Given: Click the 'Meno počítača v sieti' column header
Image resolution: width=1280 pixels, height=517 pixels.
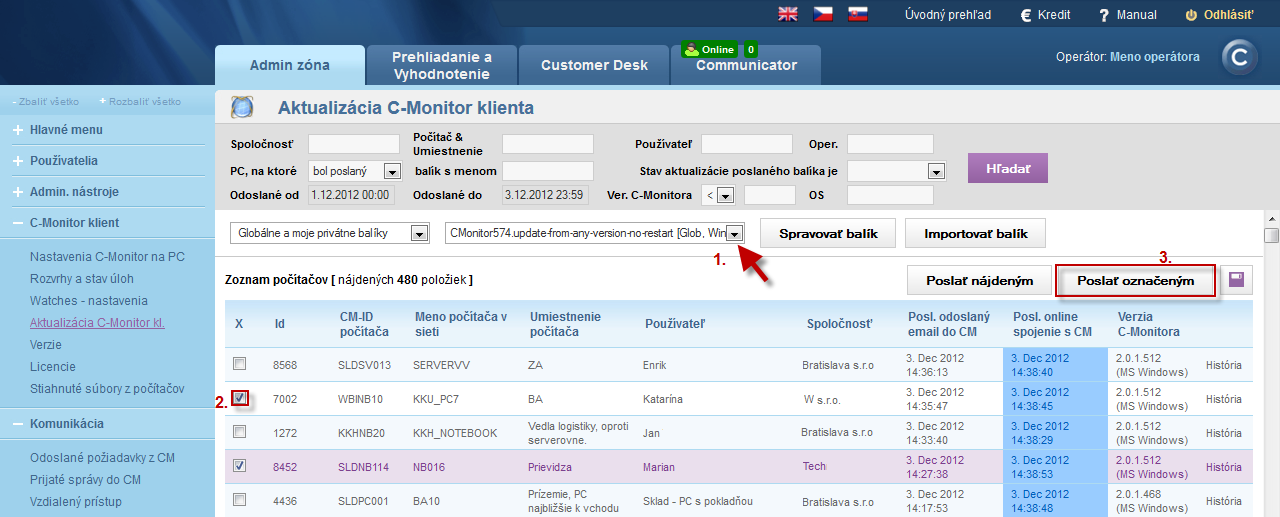Looking at the screenshot, I should (461, 323).
